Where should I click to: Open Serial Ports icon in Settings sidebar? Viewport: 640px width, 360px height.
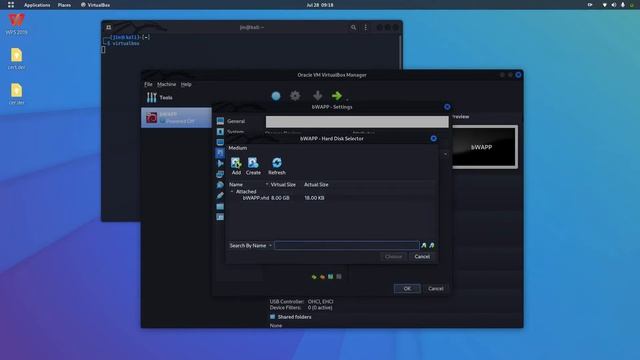click(220, 185)
